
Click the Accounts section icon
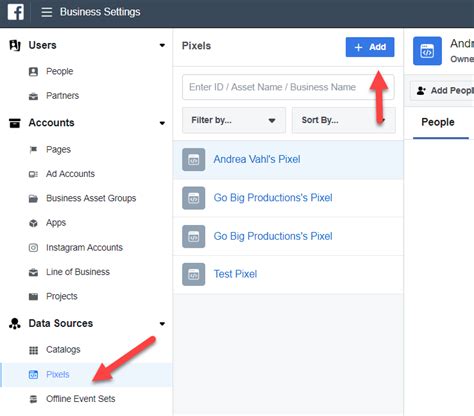click(x=15, y=123)
